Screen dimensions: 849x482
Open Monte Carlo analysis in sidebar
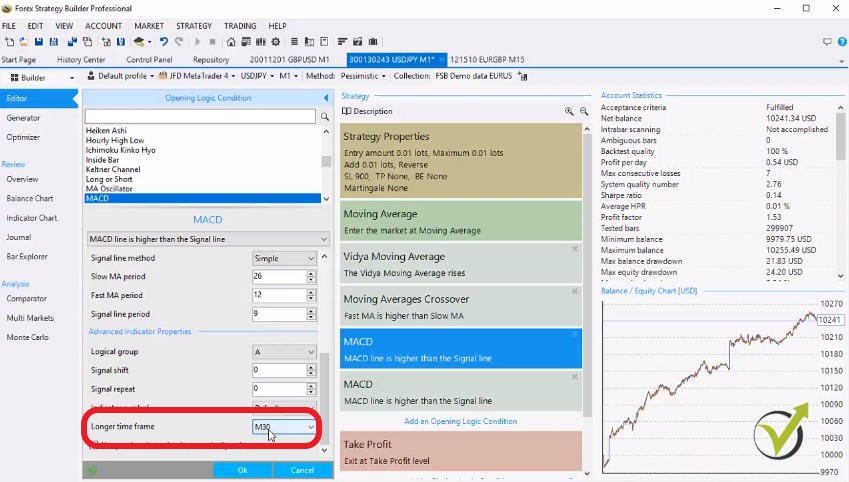pos(28,337)
